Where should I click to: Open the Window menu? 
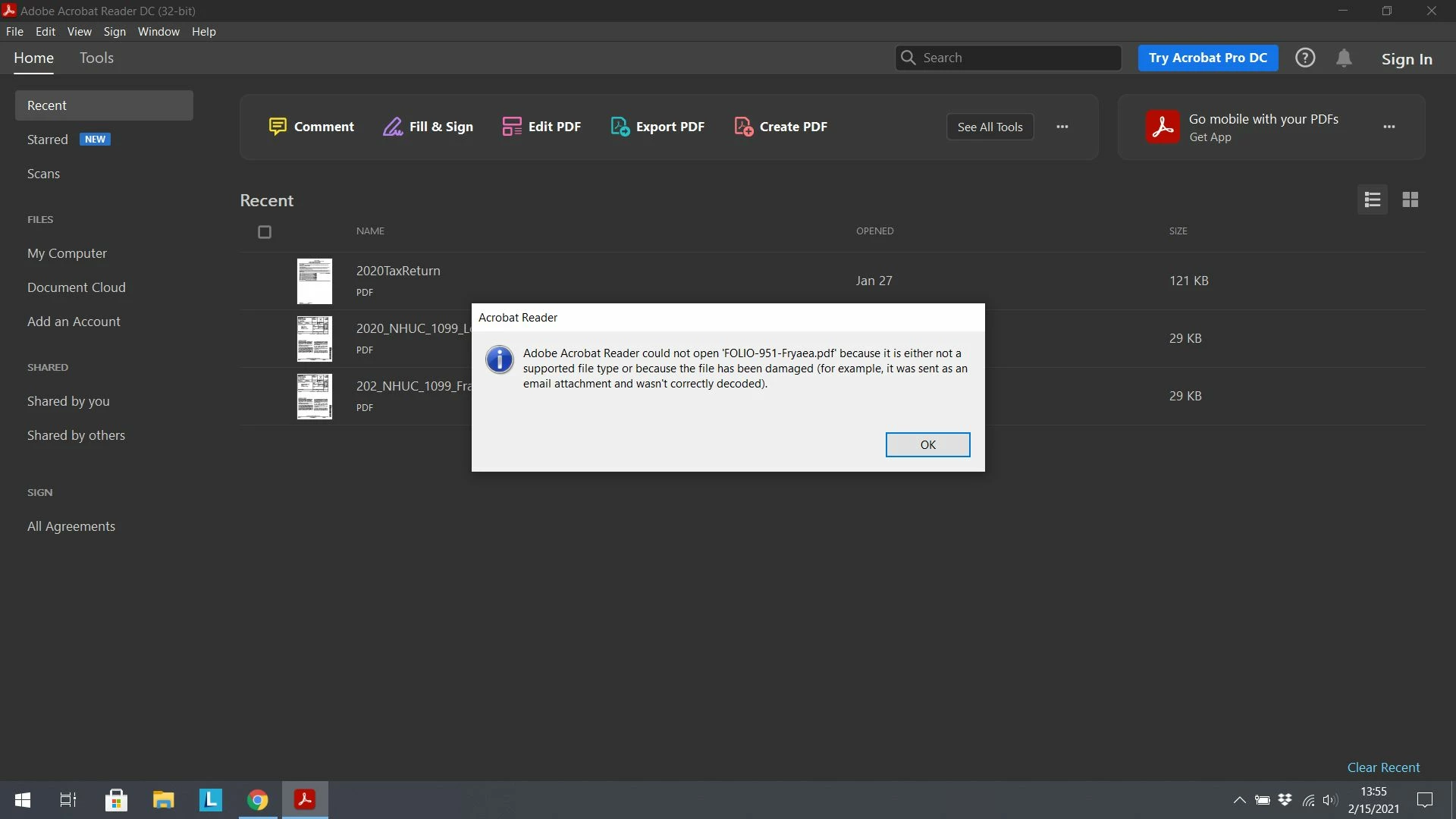[158, 32]
